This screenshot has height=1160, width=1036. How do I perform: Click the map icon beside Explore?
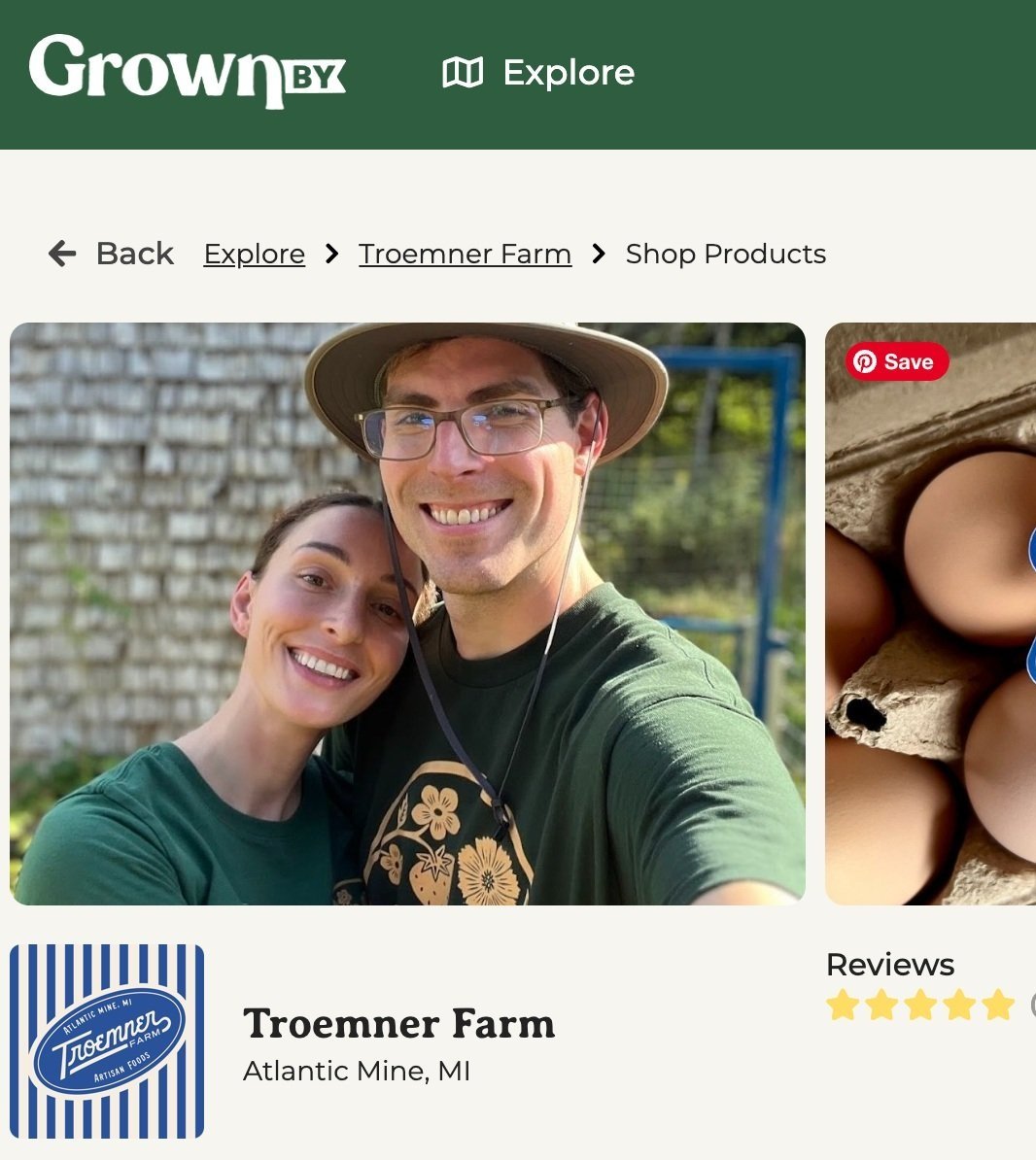[x=463, y=73]
